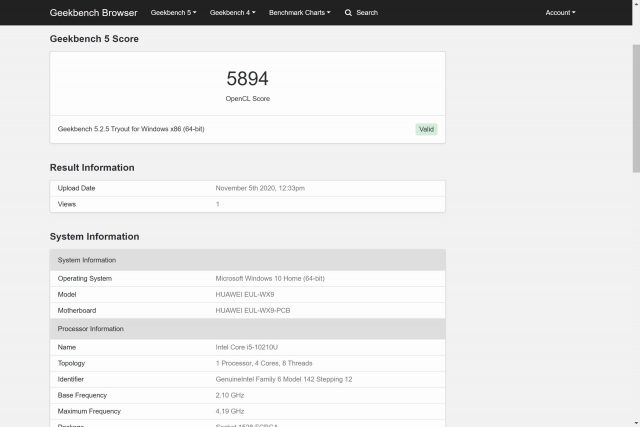This screenshot has width=640, height=427.
Task: Click the Identifier row label
Action: pos(71,379)
